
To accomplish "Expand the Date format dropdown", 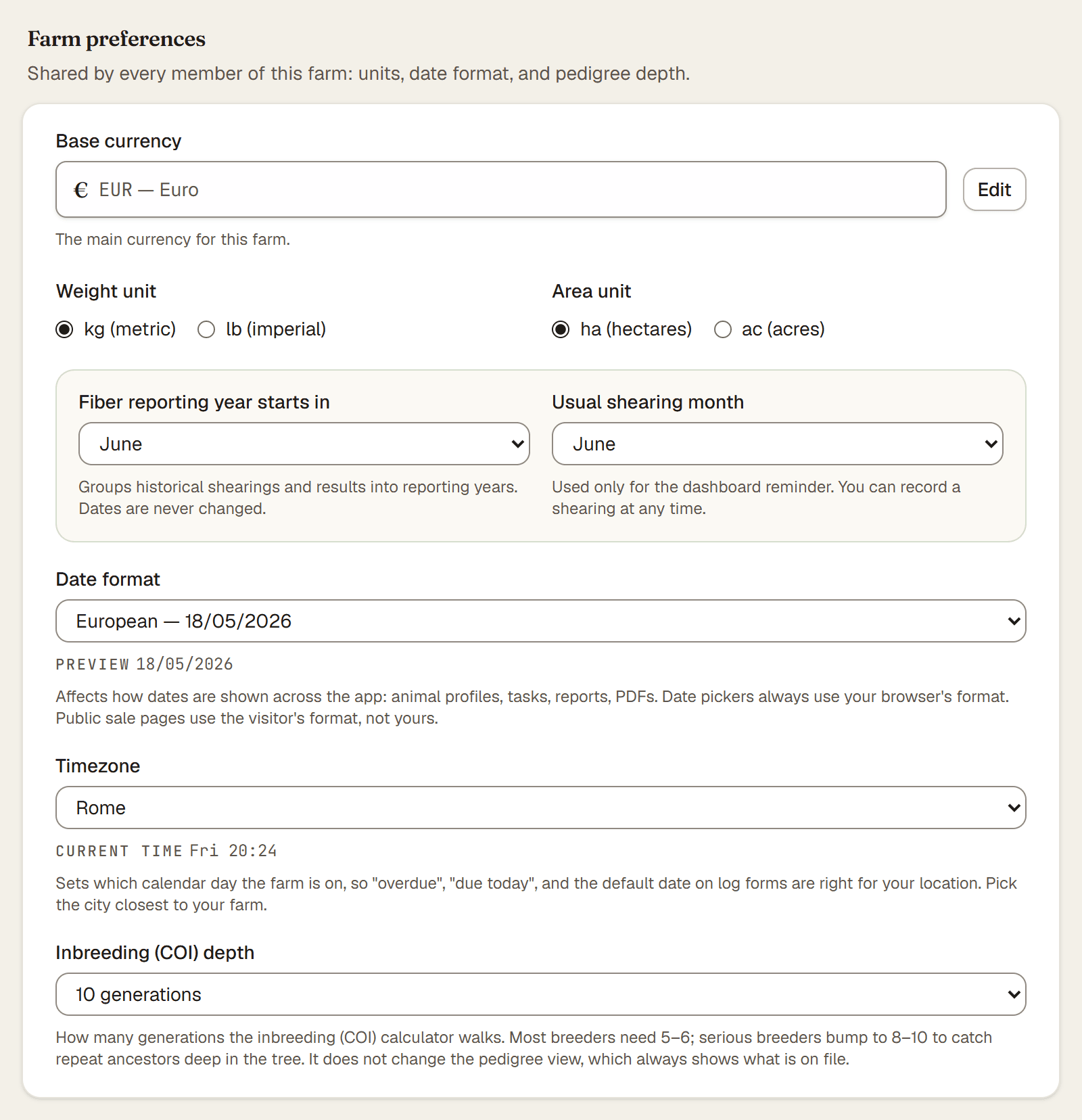I will tap(541, 621).
